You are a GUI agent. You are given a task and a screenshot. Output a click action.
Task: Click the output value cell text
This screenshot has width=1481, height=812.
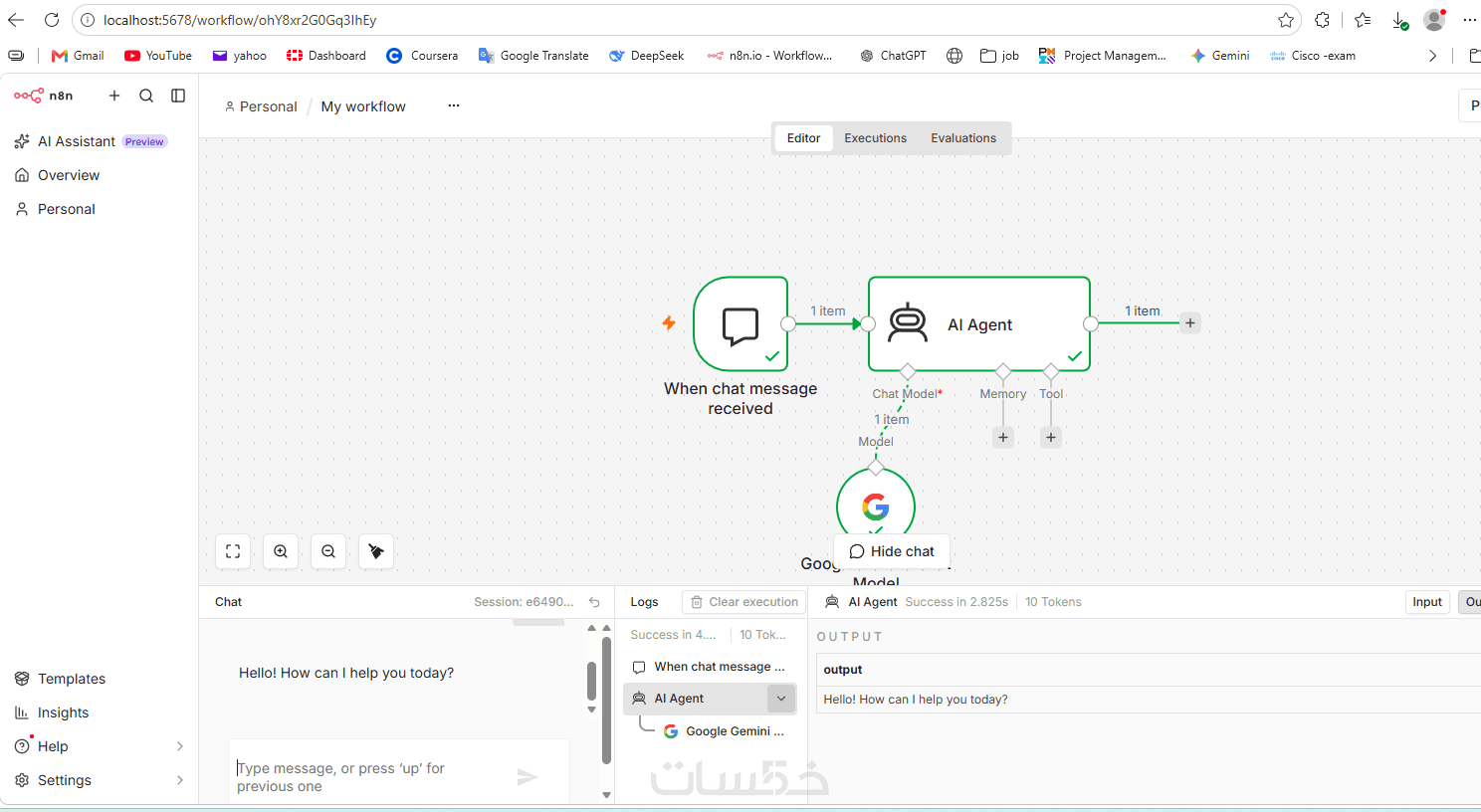point(916,700)
